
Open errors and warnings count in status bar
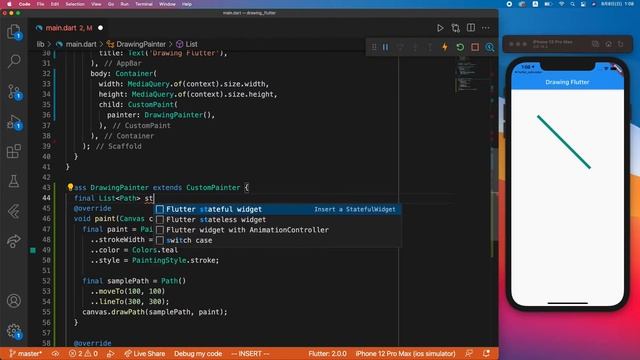click(x=83, y=353)
